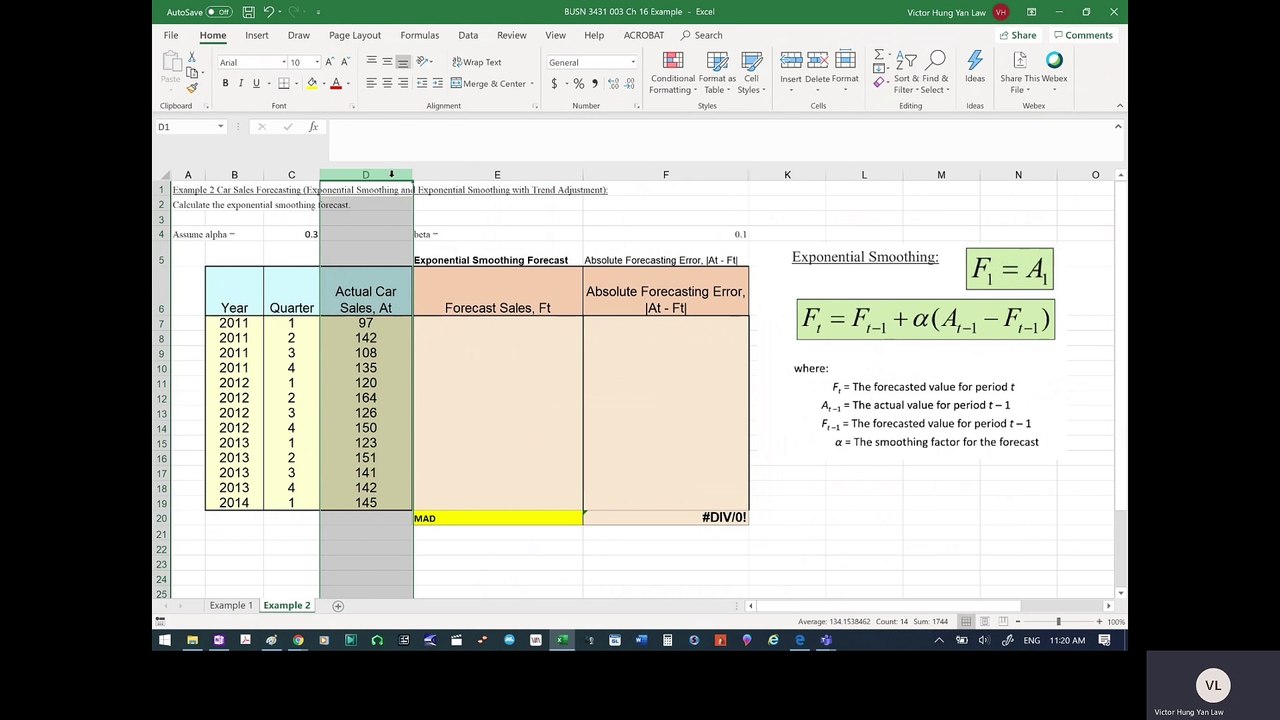Click the Save icon in title bar
The width and height of the screenshot is (1280, 720).
coord(248,12)
